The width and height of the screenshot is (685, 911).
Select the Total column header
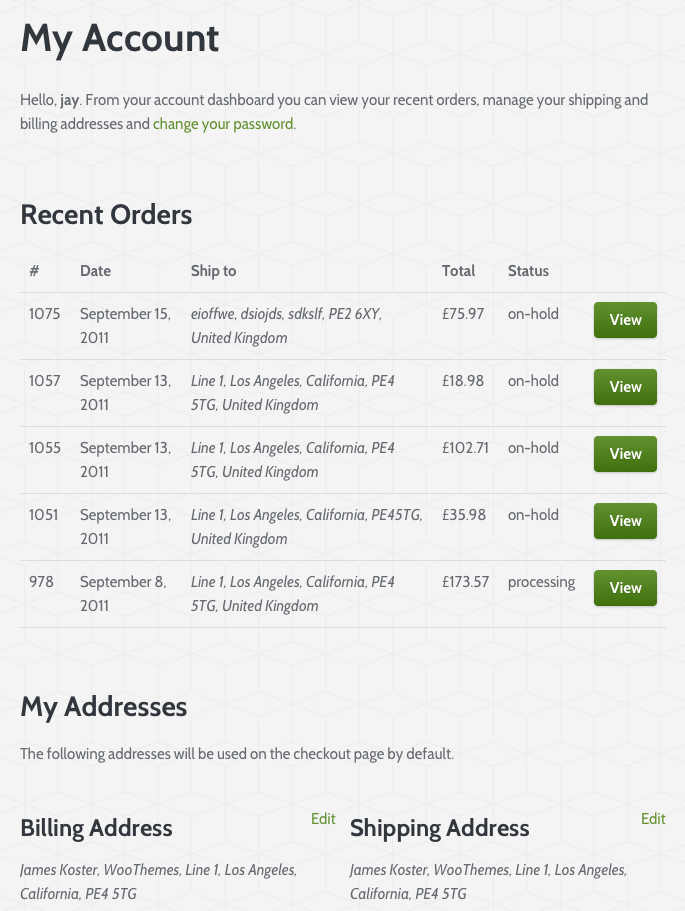click(x=458, y=271)
